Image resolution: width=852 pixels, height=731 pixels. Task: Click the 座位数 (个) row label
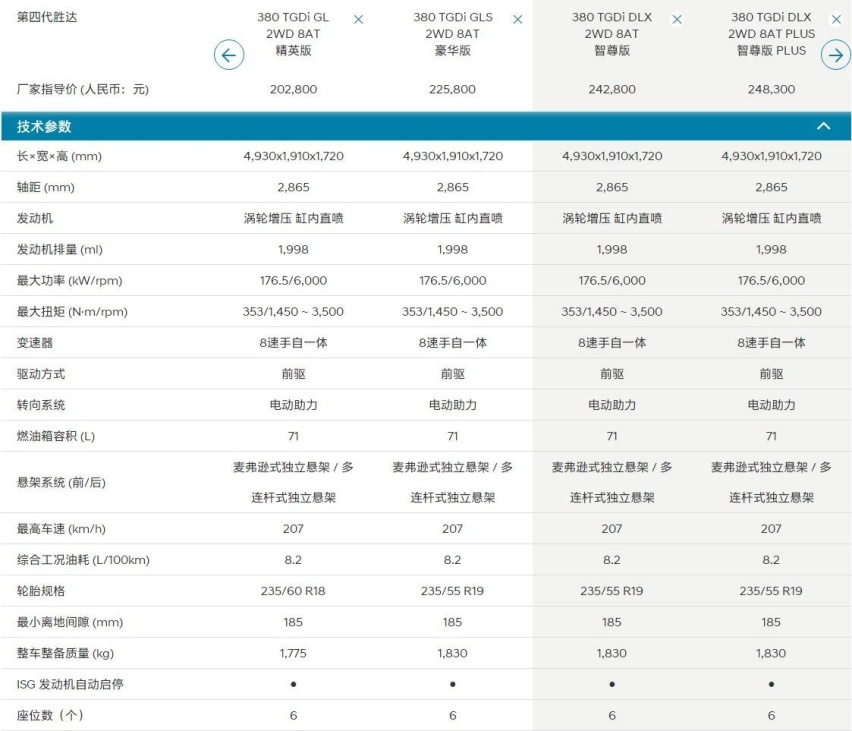[x=50, y=715]
